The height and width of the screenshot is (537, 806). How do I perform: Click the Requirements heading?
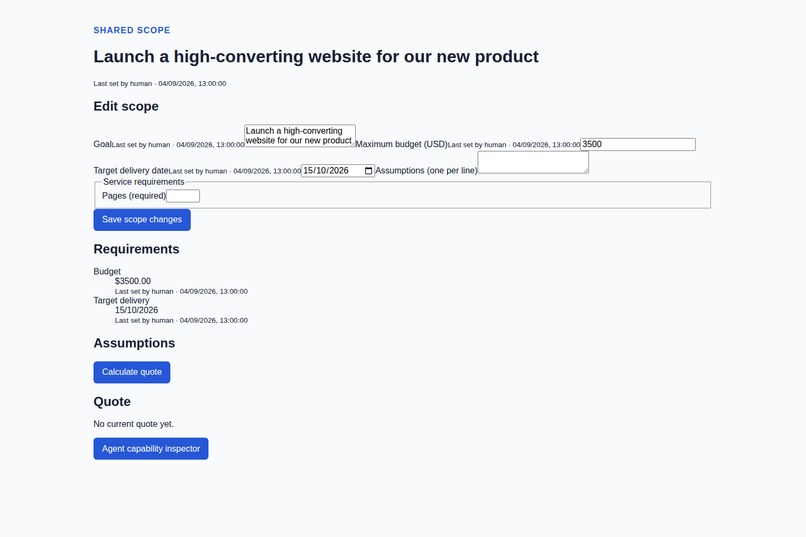point(136,249)
